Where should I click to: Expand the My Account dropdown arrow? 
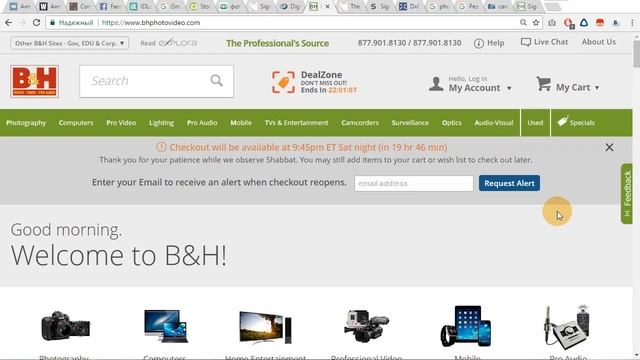coord(509,88)
